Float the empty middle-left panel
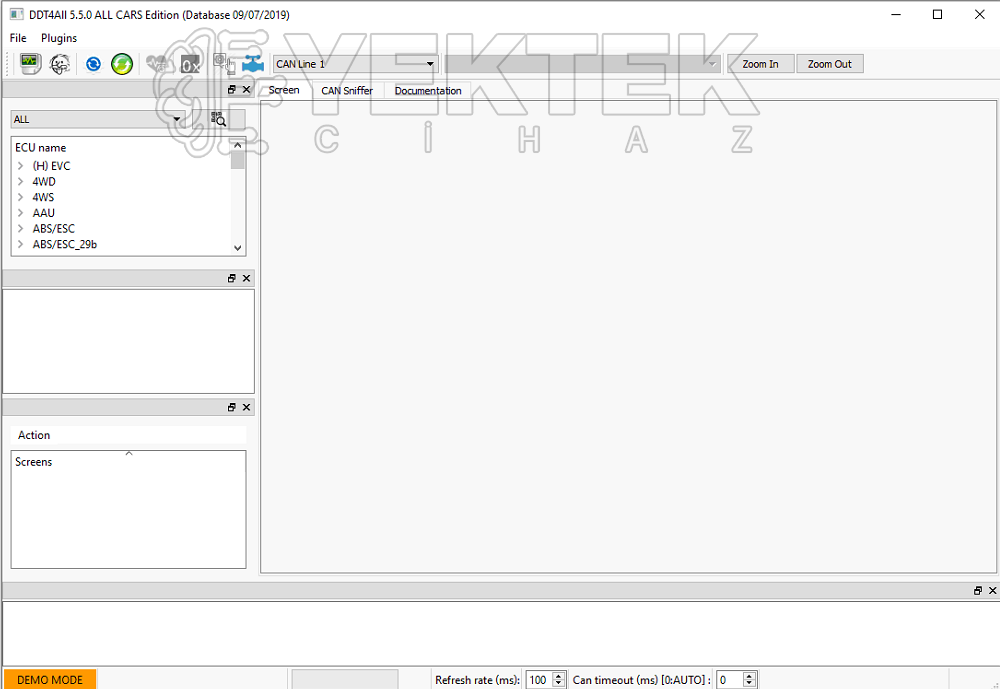 pyautogui.click(x=232, y=278)
